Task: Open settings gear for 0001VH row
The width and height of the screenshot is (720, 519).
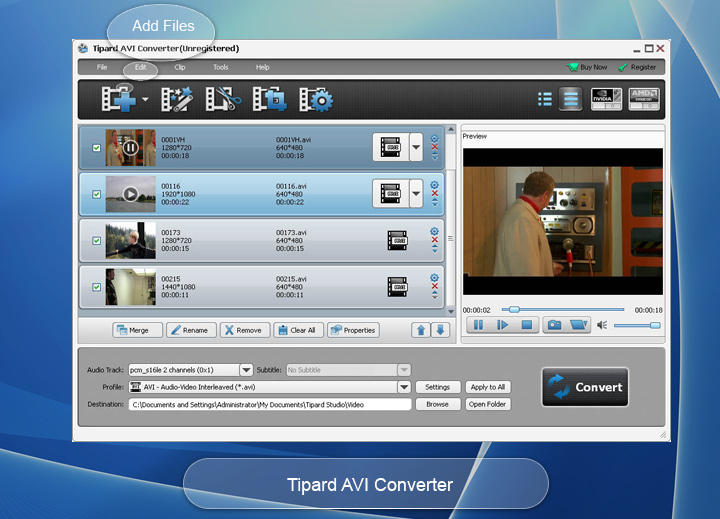Action: [x=434, y=138]
